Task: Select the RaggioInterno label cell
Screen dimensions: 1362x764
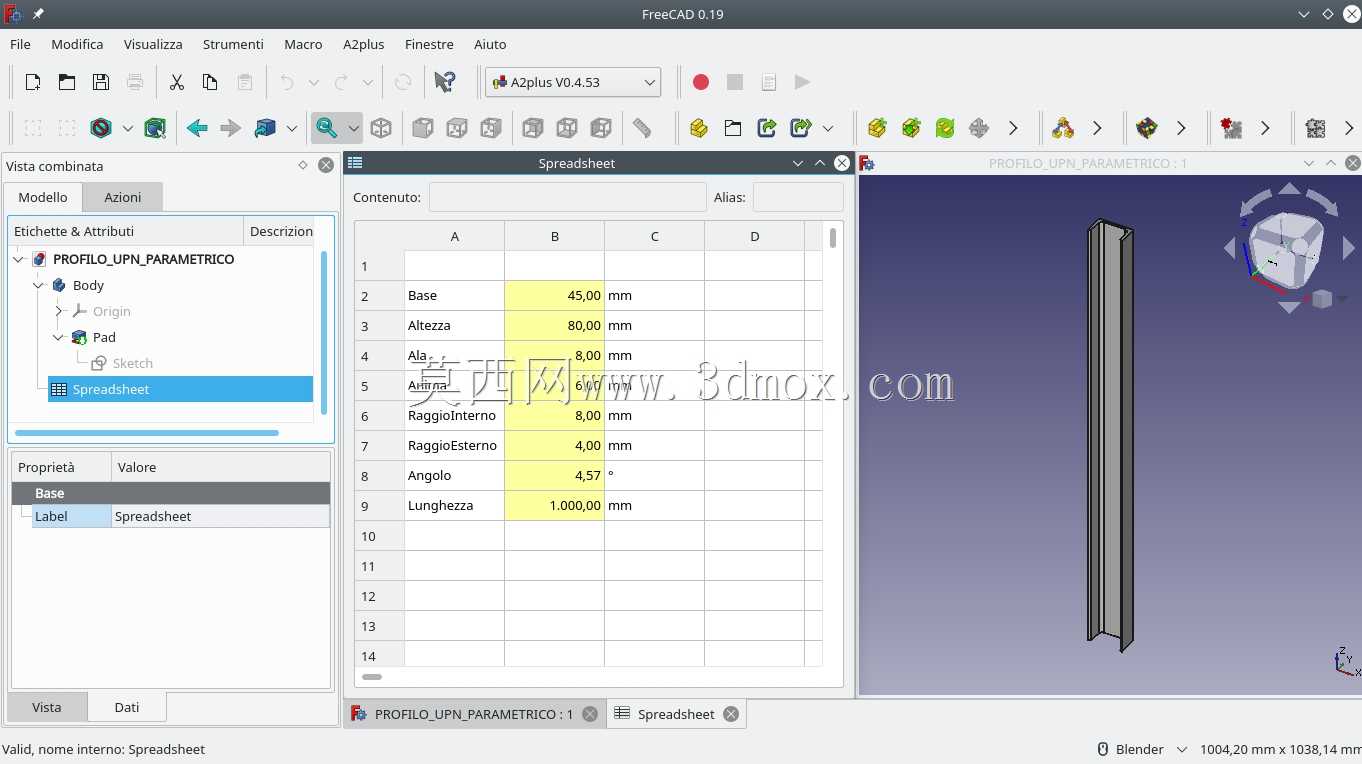Action: pos(455,415)
